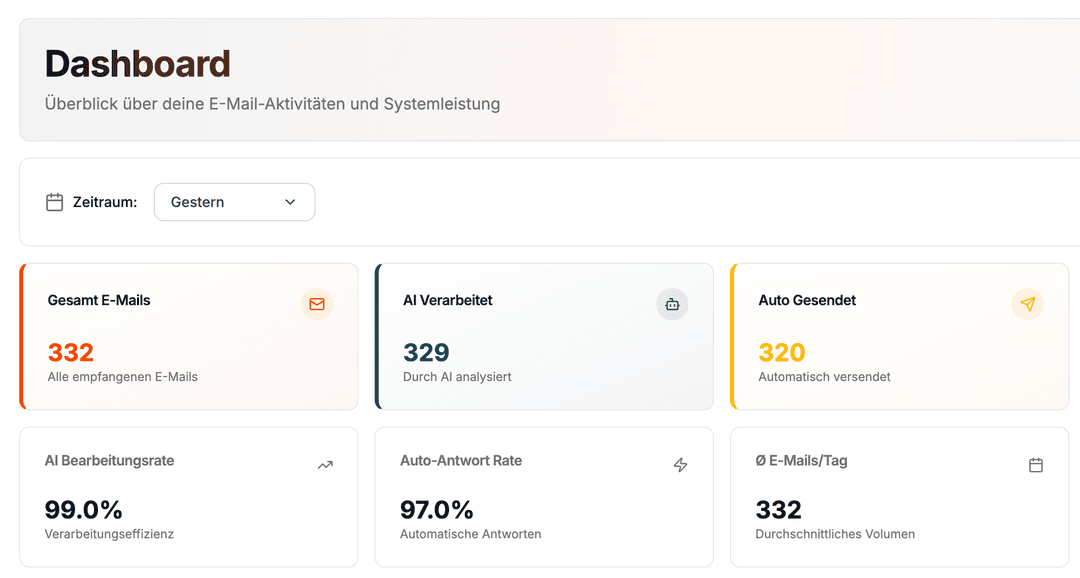
Task: Click the AI Bearbeitungsrate card title
Action: pyautogui.click(x=110, y=461)
